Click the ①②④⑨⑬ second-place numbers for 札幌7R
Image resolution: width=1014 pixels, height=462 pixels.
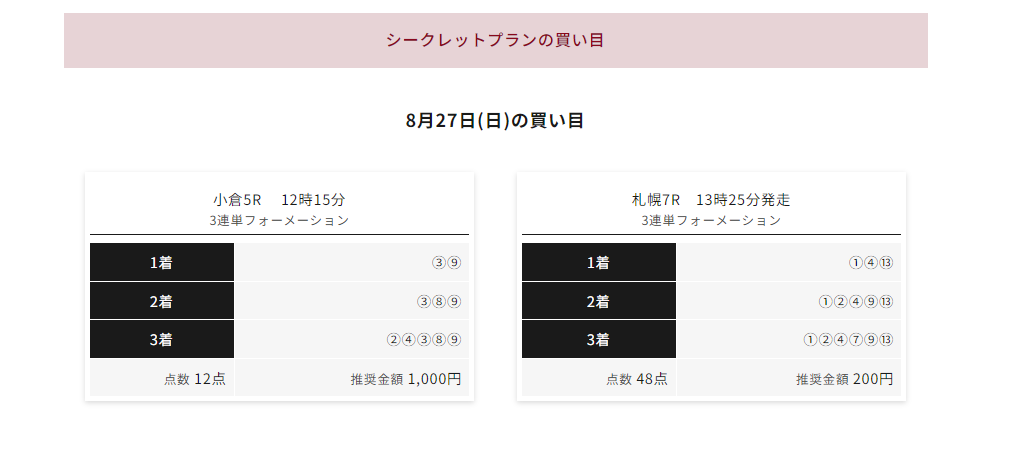(x=856, y=302)
